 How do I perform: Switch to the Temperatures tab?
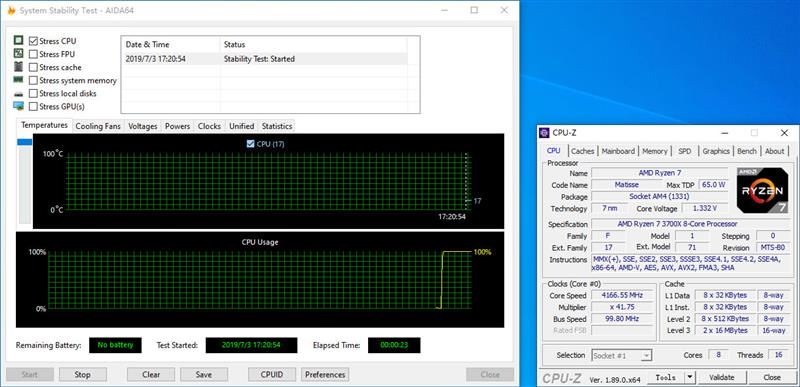[44, 125]
